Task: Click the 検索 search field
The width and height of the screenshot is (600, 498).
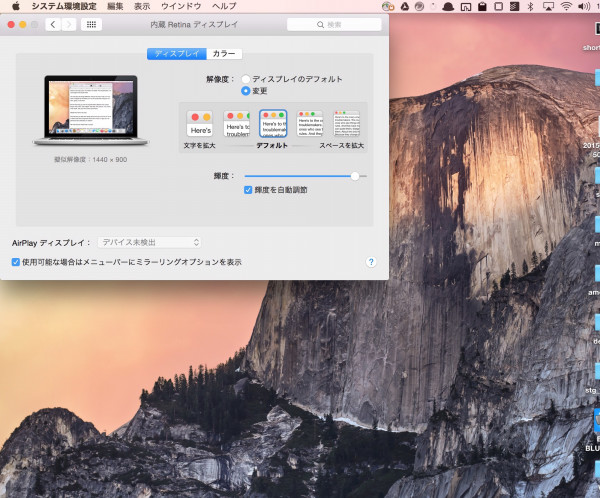Action: point(333,24)
